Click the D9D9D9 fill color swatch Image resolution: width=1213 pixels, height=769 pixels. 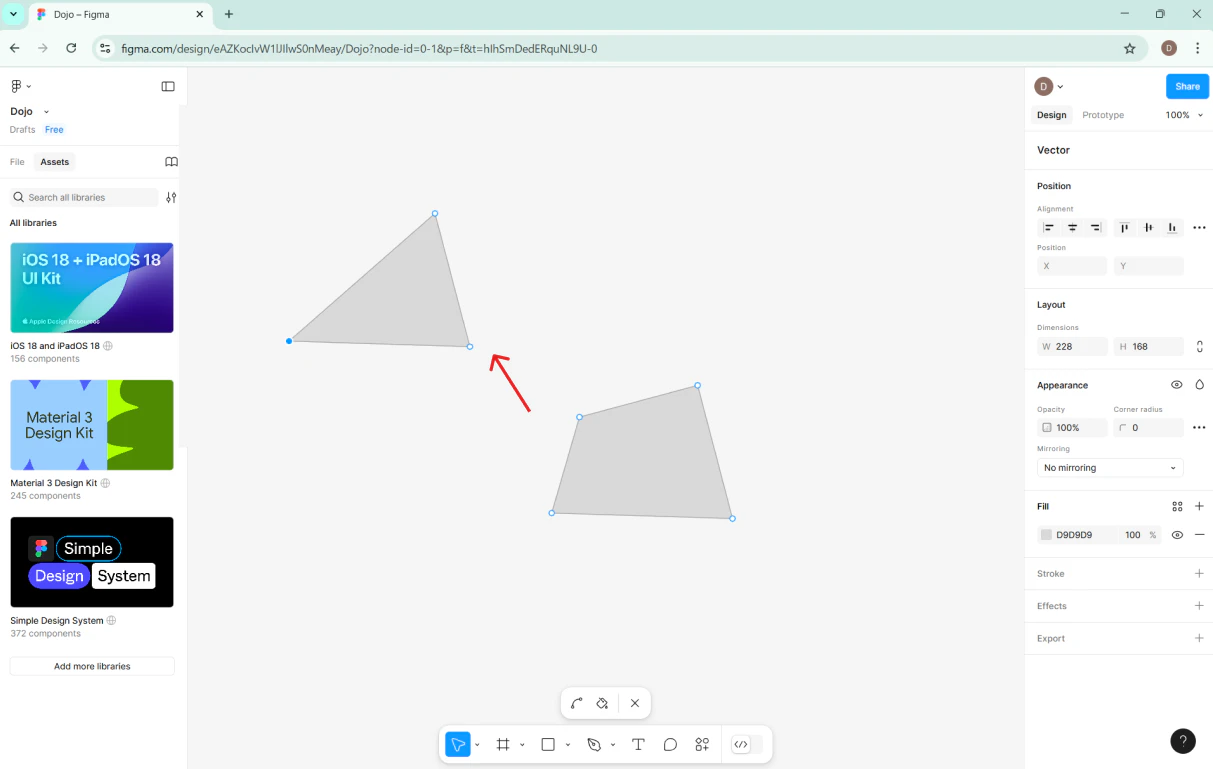tap(1046, 535)
